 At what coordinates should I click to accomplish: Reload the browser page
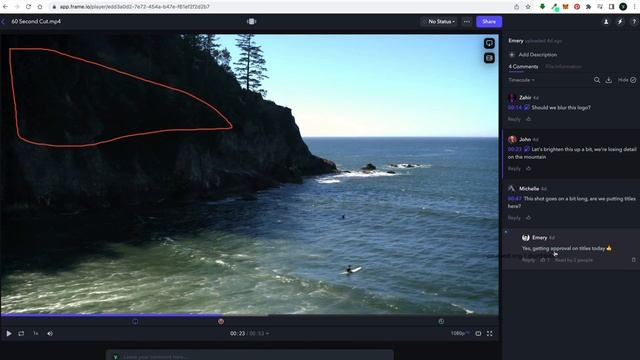click(28, 7)
